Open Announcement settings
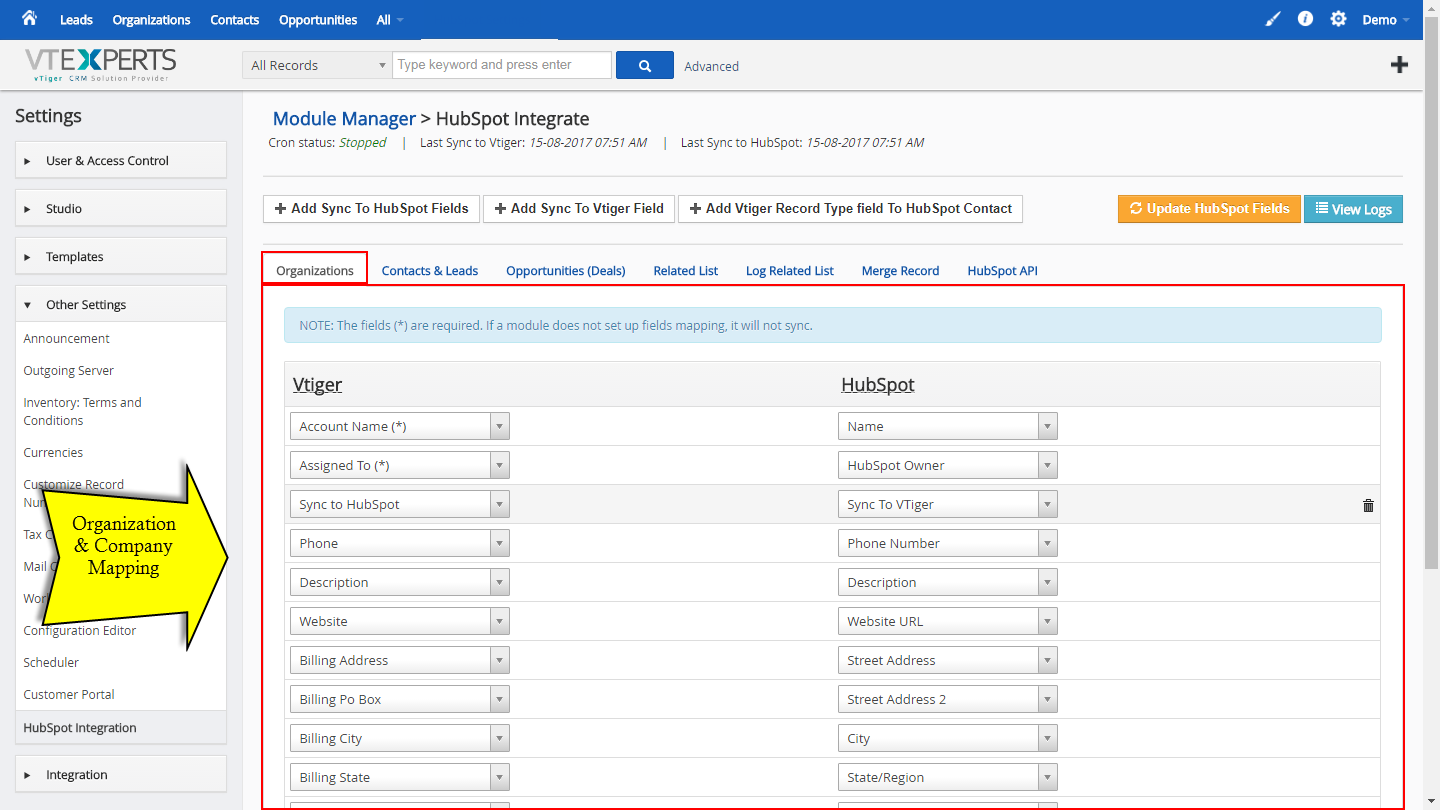 pos(67,339)
